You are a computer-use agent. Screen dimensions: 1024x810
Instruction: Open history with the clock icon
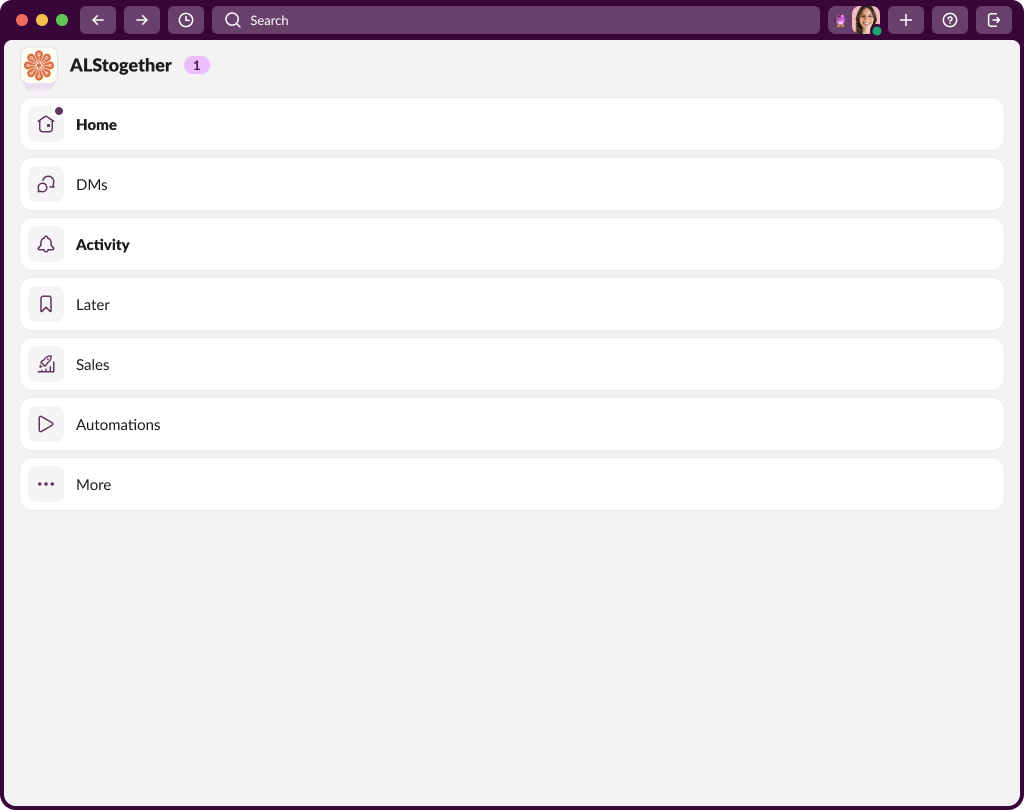click(186, 20)
